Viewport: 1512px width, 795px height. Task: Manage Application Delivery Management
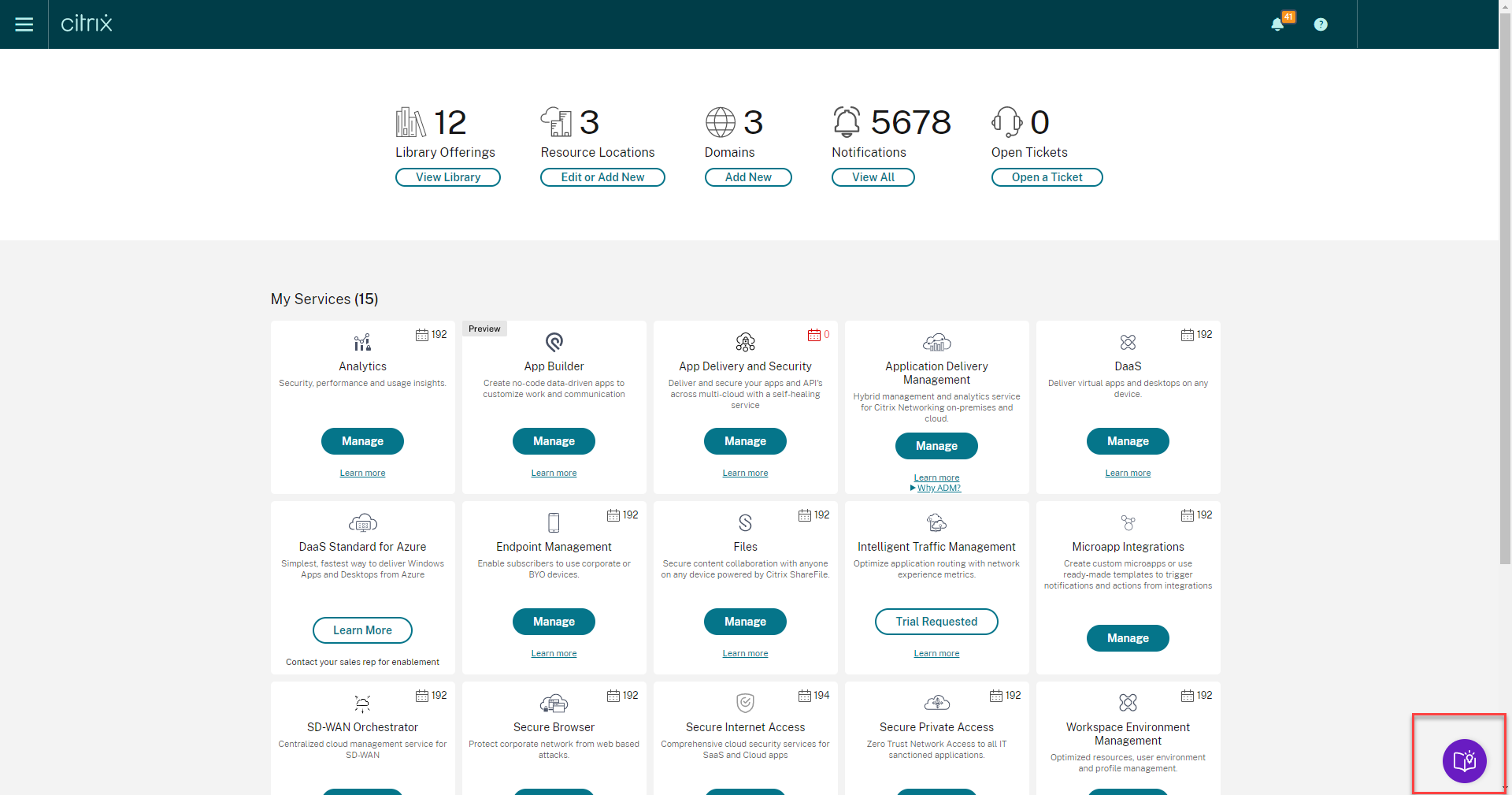click(x=936, y=446)
